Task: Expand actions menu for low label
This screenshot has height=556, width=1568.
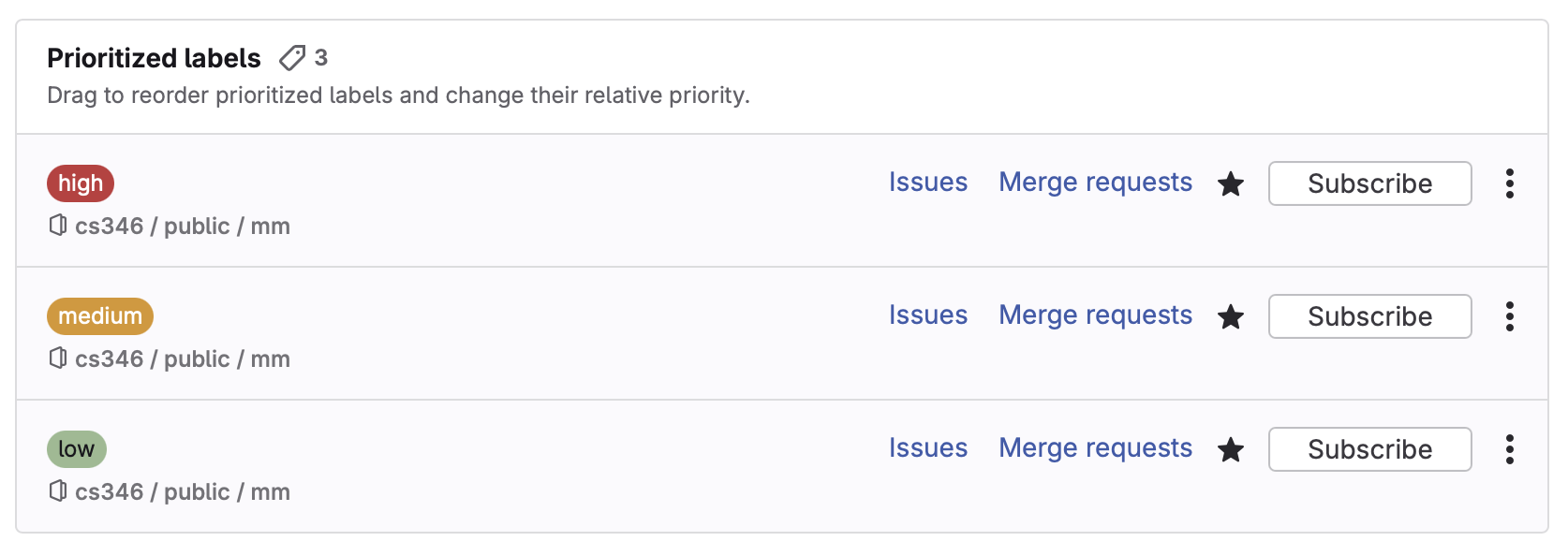Action: point(1509,449)
